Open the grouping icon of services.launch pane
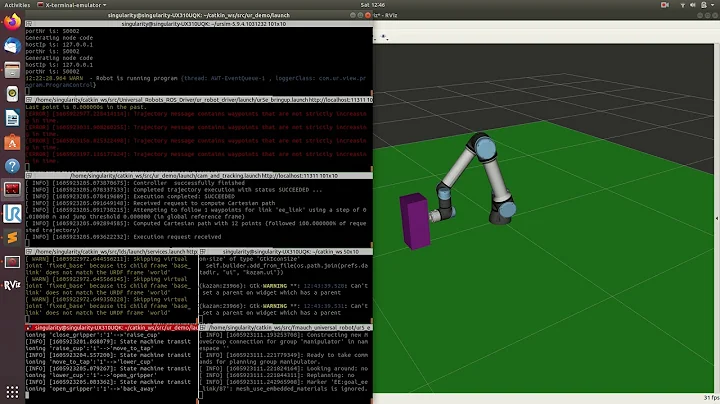 click(28, 252)
